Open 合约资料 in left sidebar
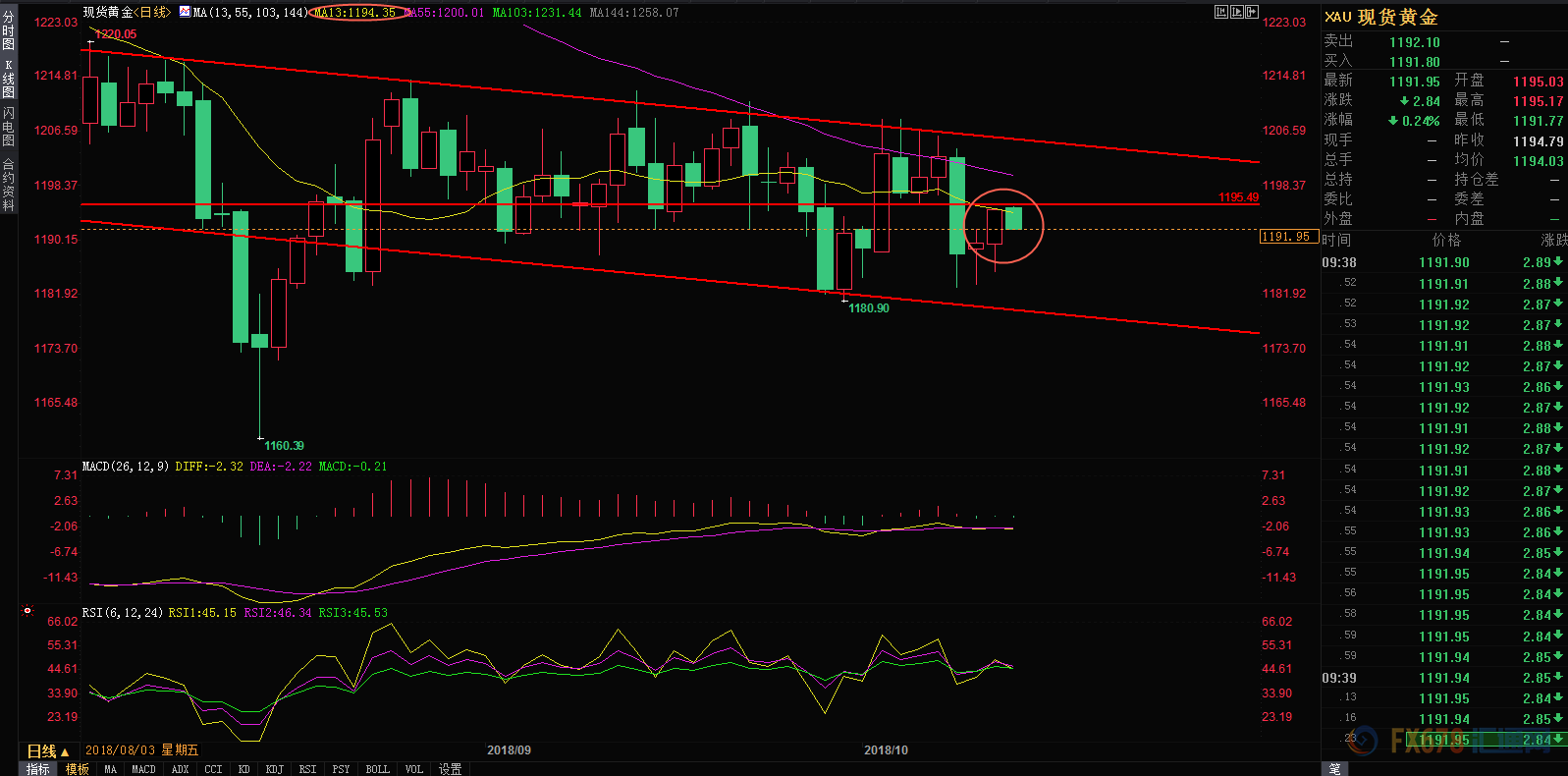 (9, 185)
